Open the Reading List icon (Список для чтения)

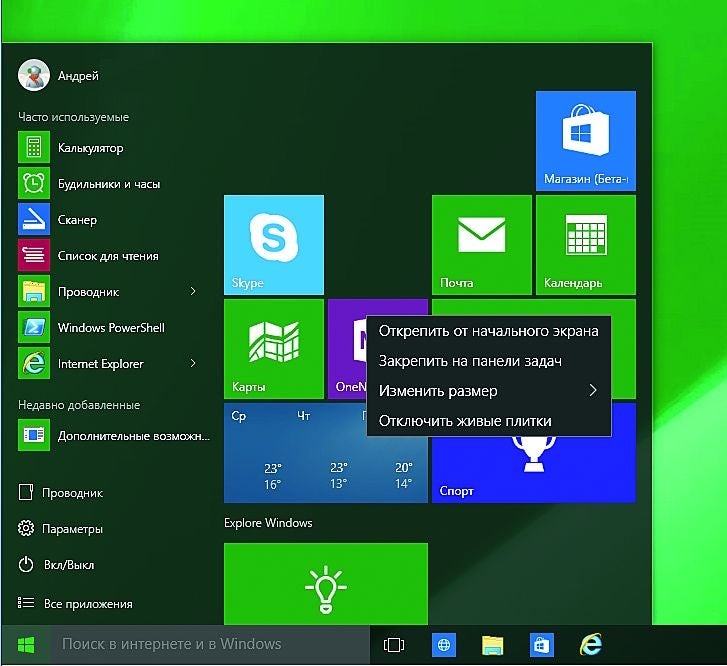34,255
